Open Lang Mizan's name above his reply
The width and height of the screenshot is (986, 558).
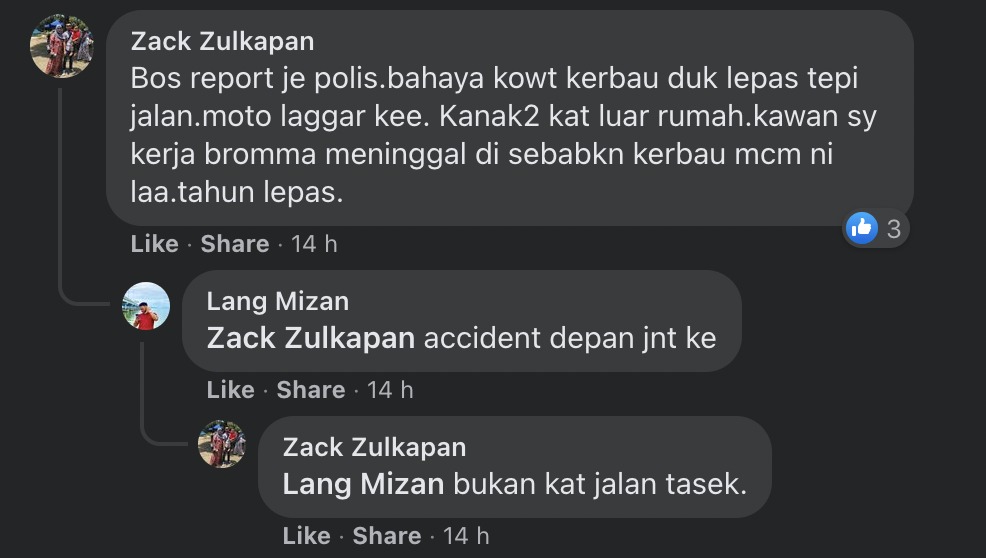278,301
